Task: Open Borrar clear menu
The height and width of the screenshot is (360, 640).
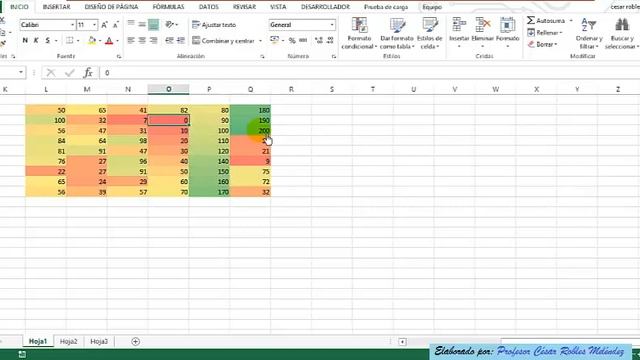Action: tap(542, 44)
